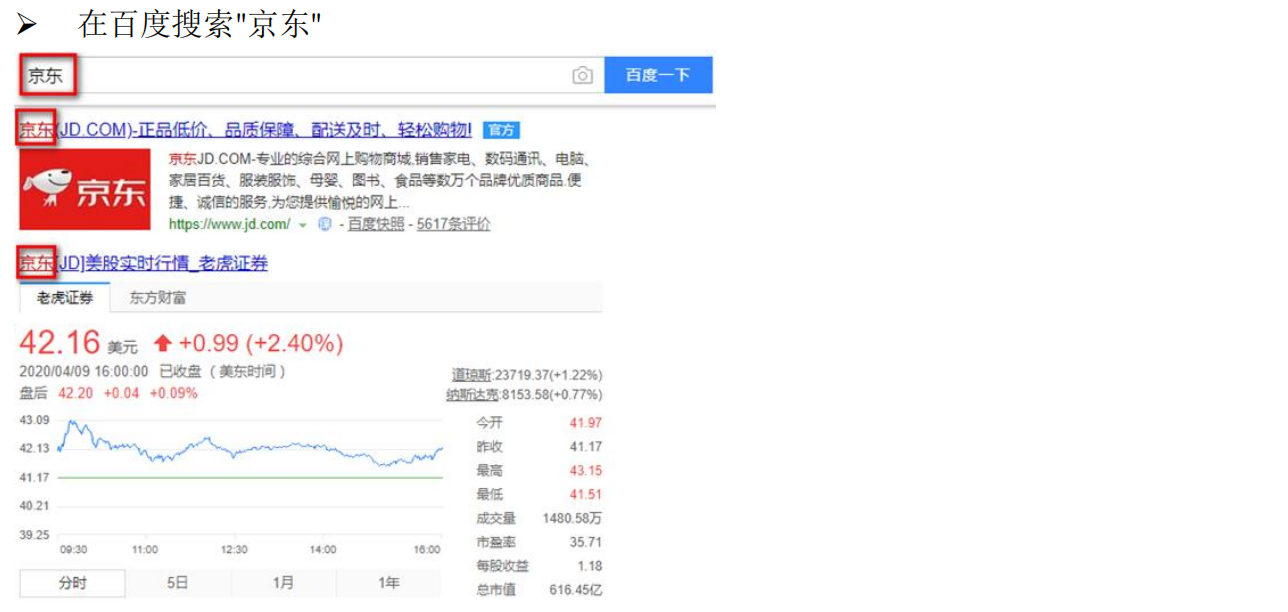Focus the Baidu search input field
Screen dimensions: 1288x612
pos(312,75)
